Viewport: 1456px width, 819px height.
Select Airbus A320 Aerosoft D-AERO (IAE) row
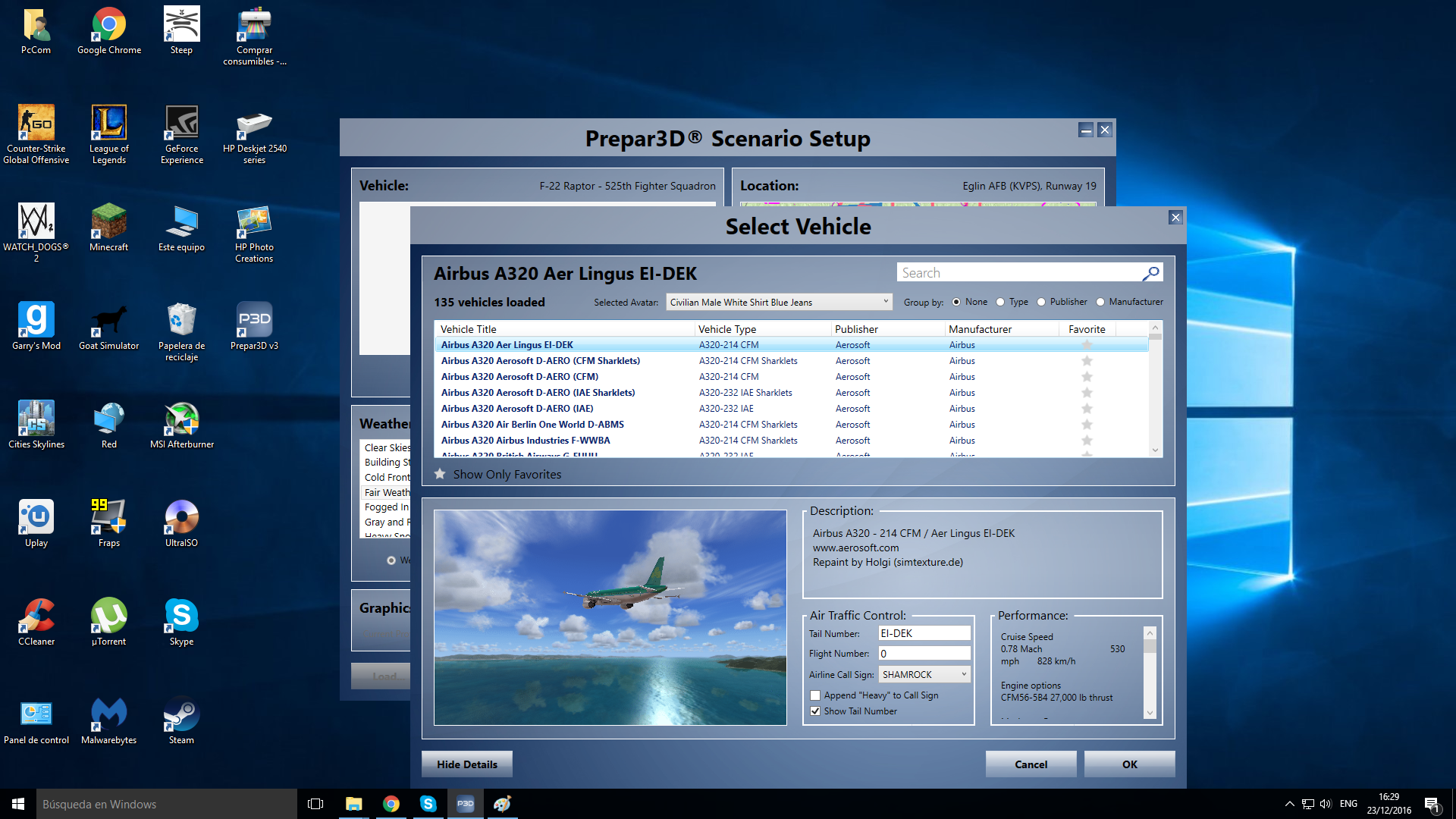[792, 409]
